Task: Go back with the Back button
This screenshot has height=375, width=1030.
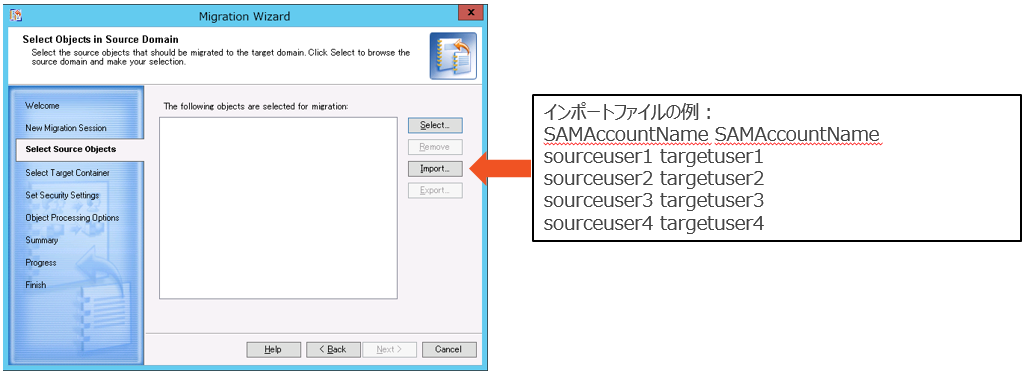Action: coord(334,349)
